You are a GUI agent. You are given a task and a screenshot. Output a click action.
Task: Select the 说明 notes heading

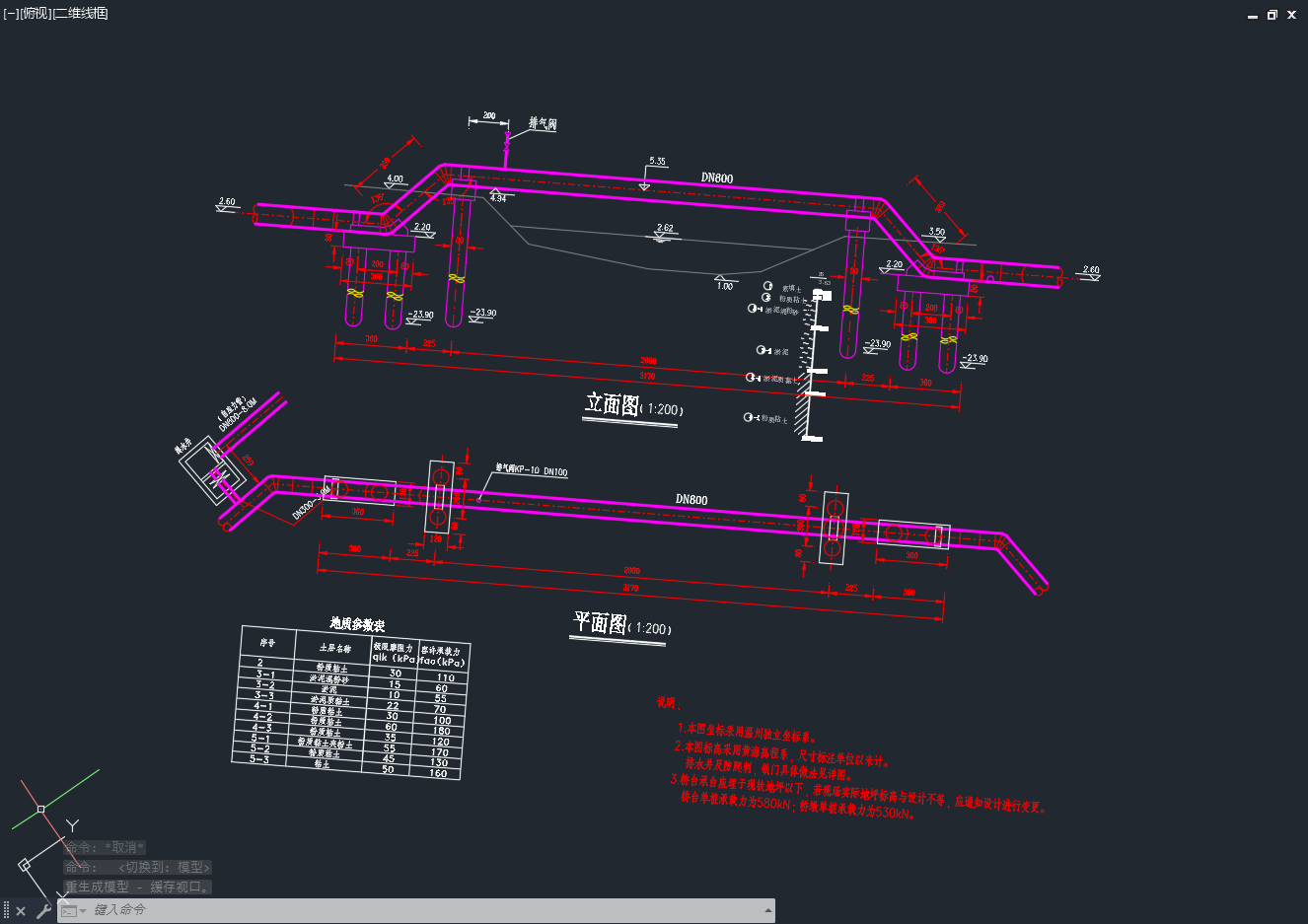click(669, 703)
